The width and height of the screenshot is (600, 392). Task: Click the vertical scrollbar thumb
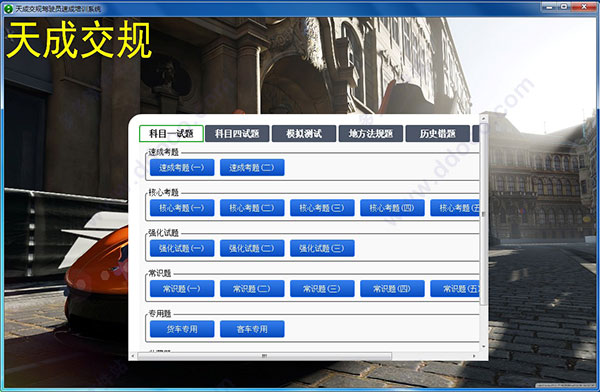(484, 215)
